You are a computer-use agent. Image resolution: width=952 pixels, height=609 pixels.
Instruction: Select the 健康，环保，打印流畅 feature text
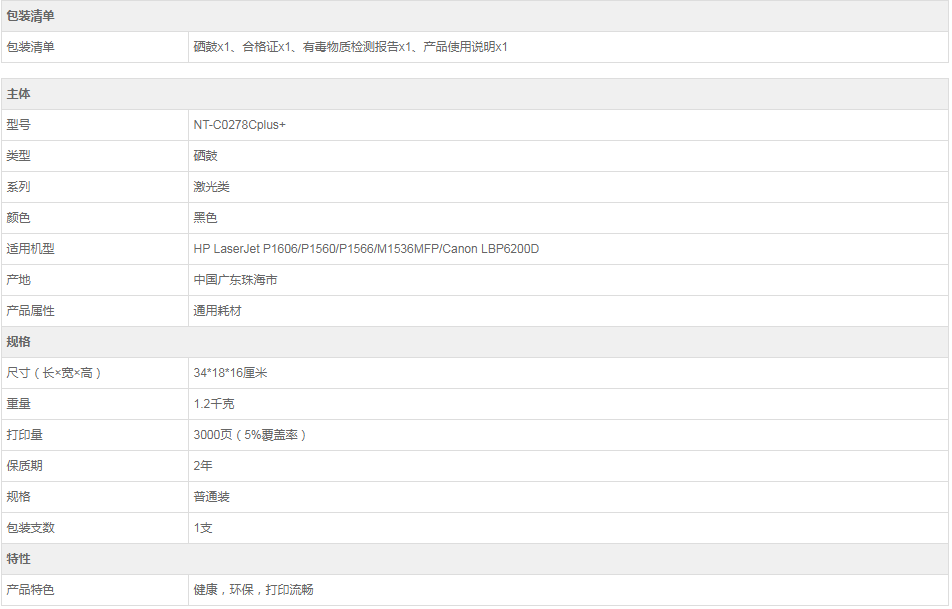253,590
